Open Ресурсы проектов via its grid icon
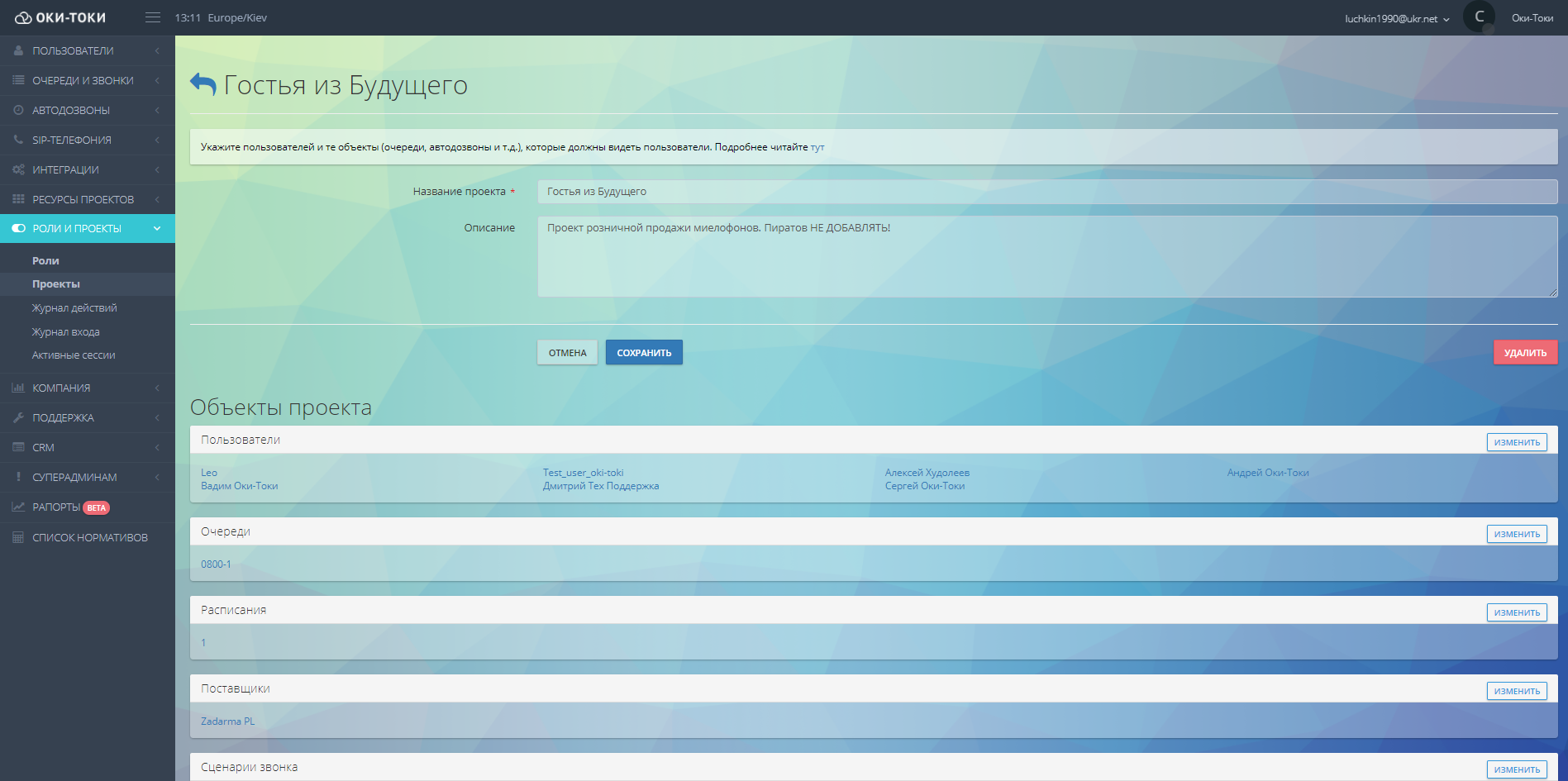Viewport: 1568px width, 781px height. click(17, 199)
